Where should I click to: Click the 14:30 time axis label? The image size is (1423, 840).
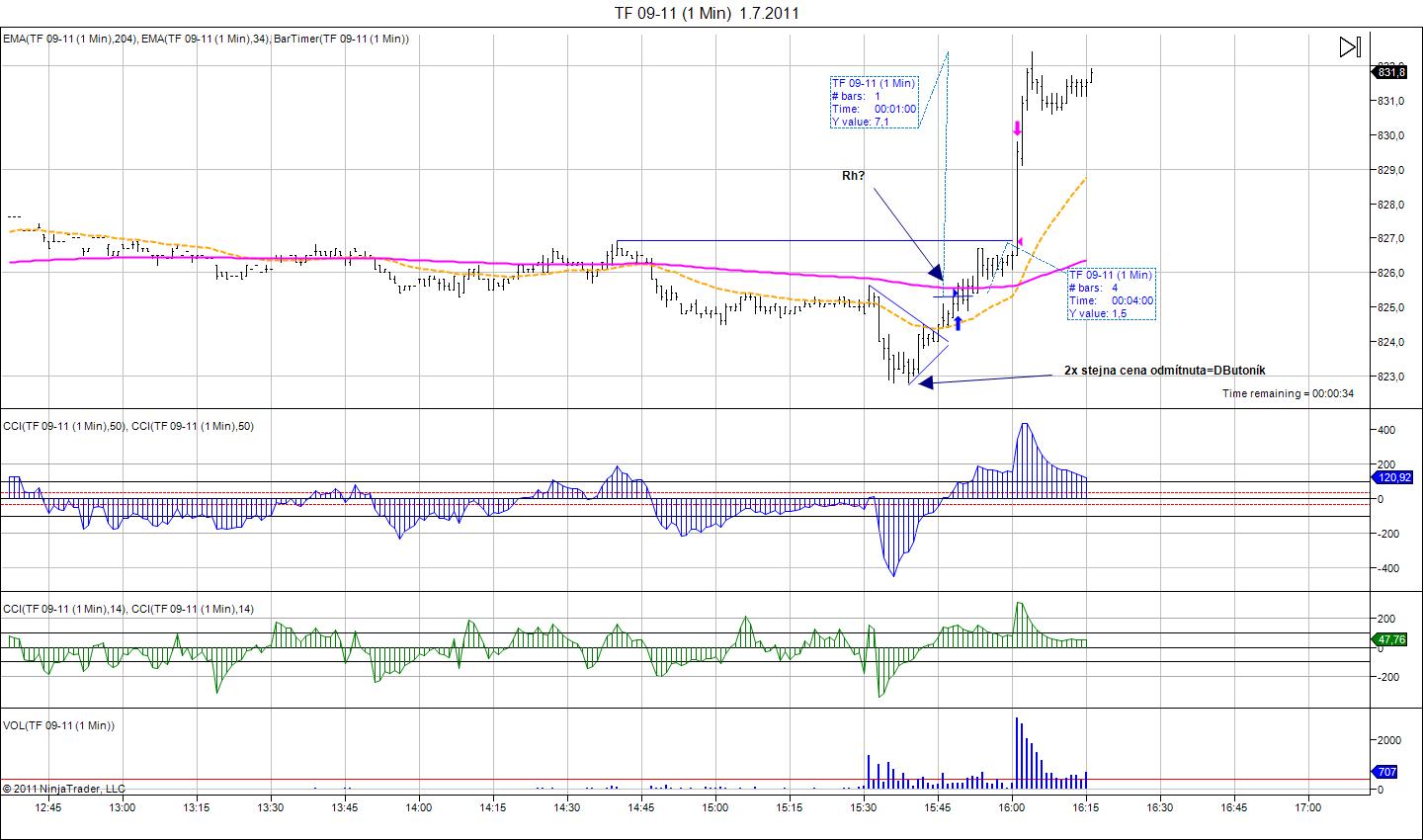coord(566,807)
